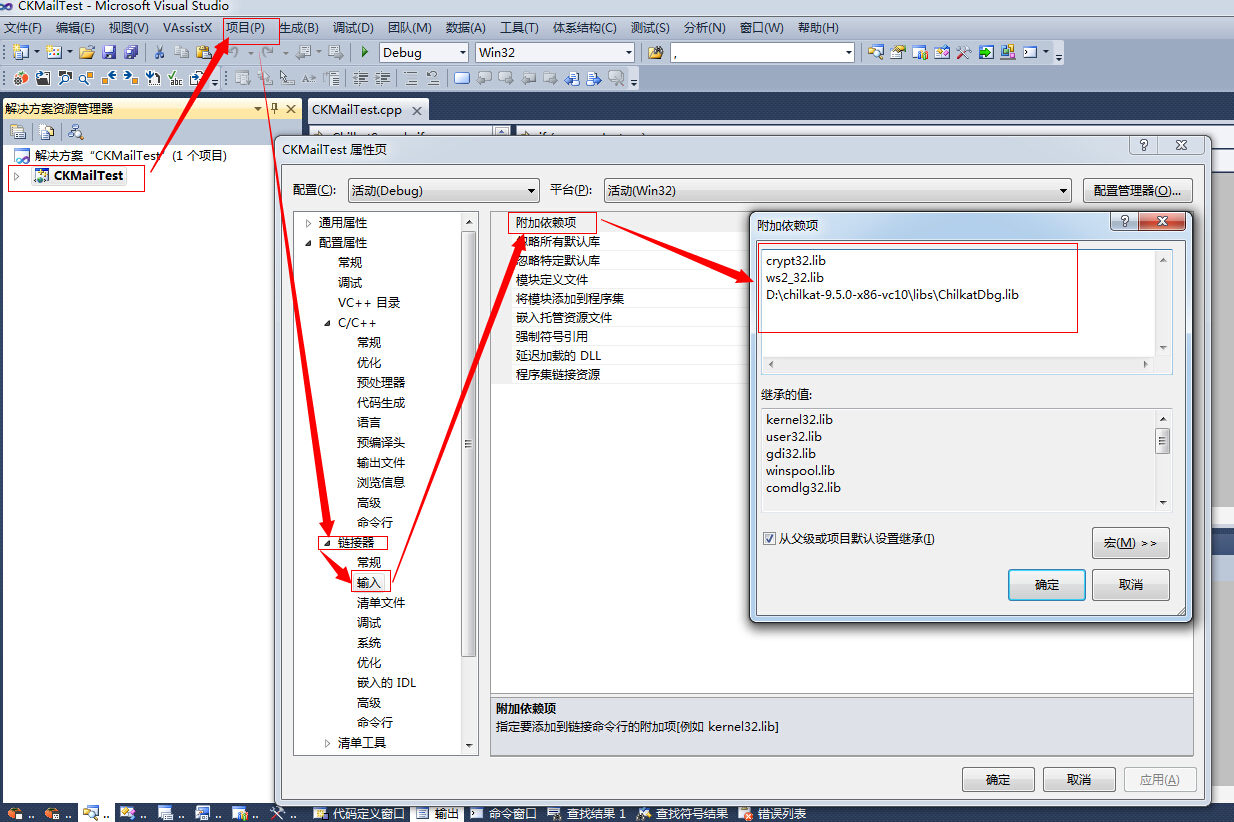The width and height of the screenshot is (1234, 822).
Task: Select the 输入 item under 链接器
Action: pos(369,583)
